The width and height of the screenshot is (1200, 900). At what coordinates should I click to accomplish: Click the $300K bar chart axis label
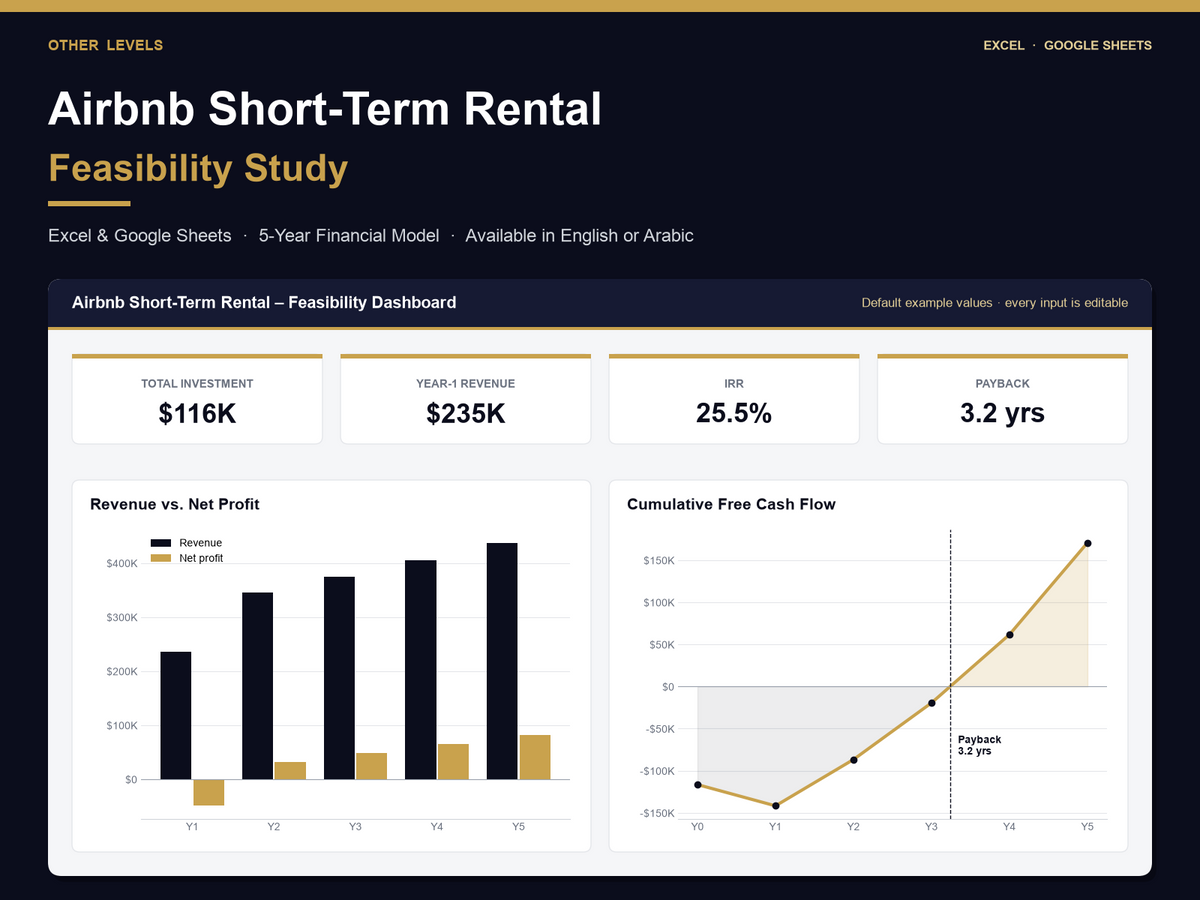point(122,618)
